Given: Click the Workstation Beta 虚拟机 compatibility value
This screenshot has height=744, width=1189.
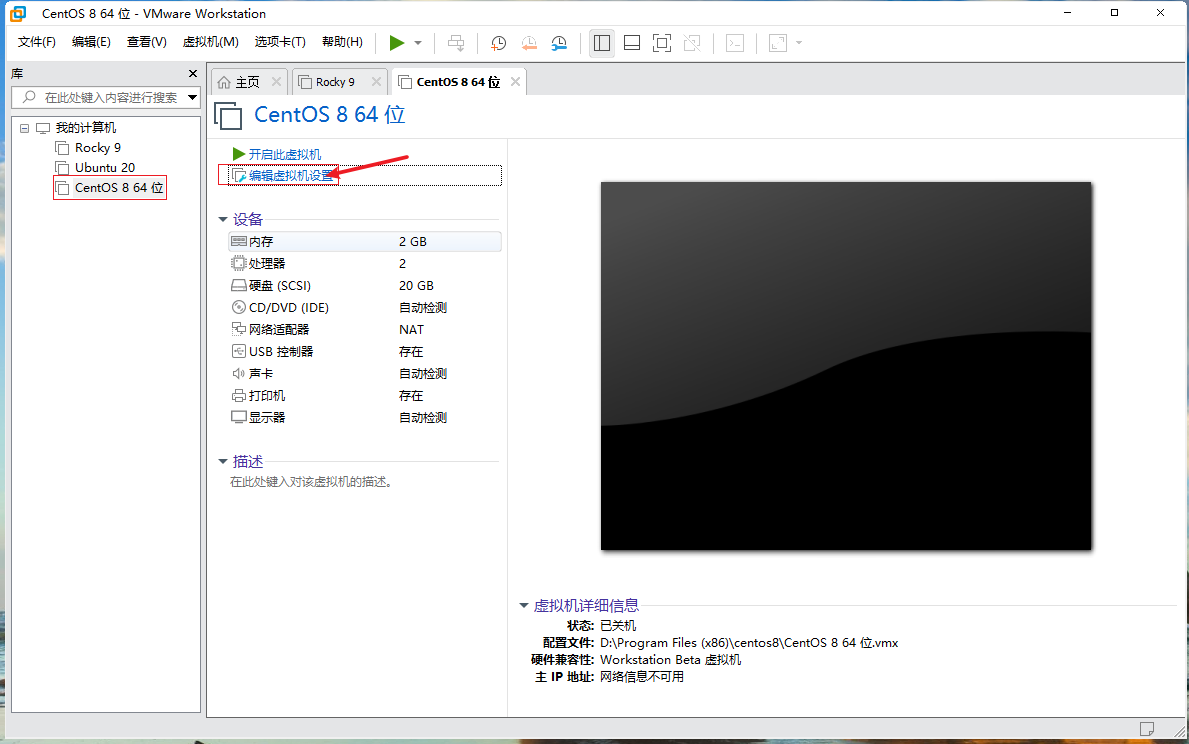Looking at the screenshot, I should tap(670, 660).
